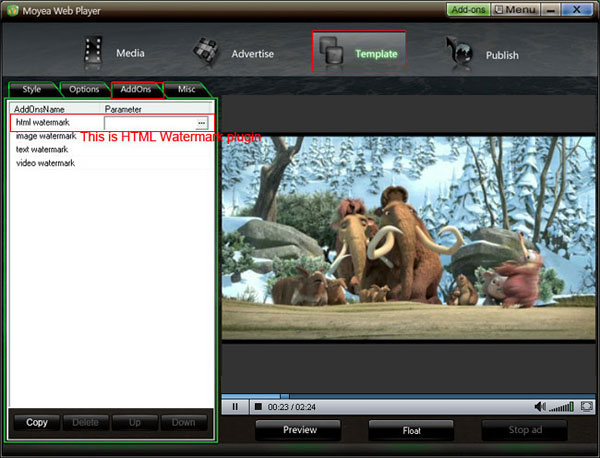600x458 pixels.
Task: Click the Moyea Web Player logo icon
Action: click(12, 10)
